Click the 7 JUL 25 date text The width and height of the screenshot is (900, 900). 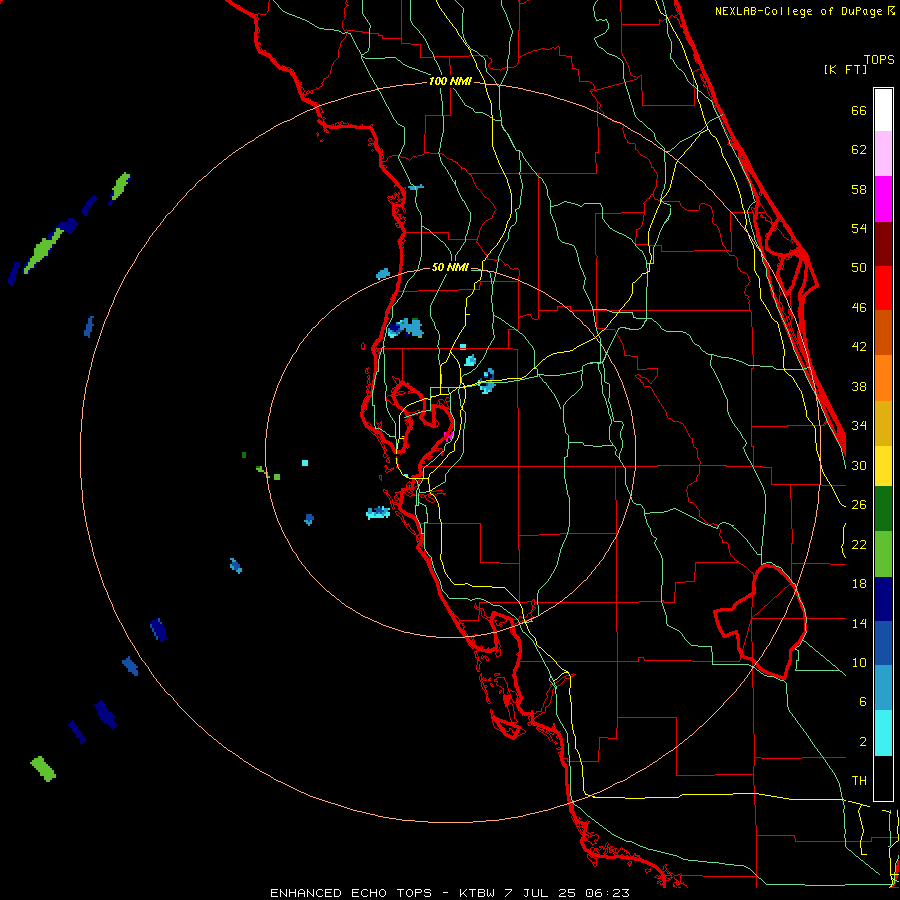[542, 893]
